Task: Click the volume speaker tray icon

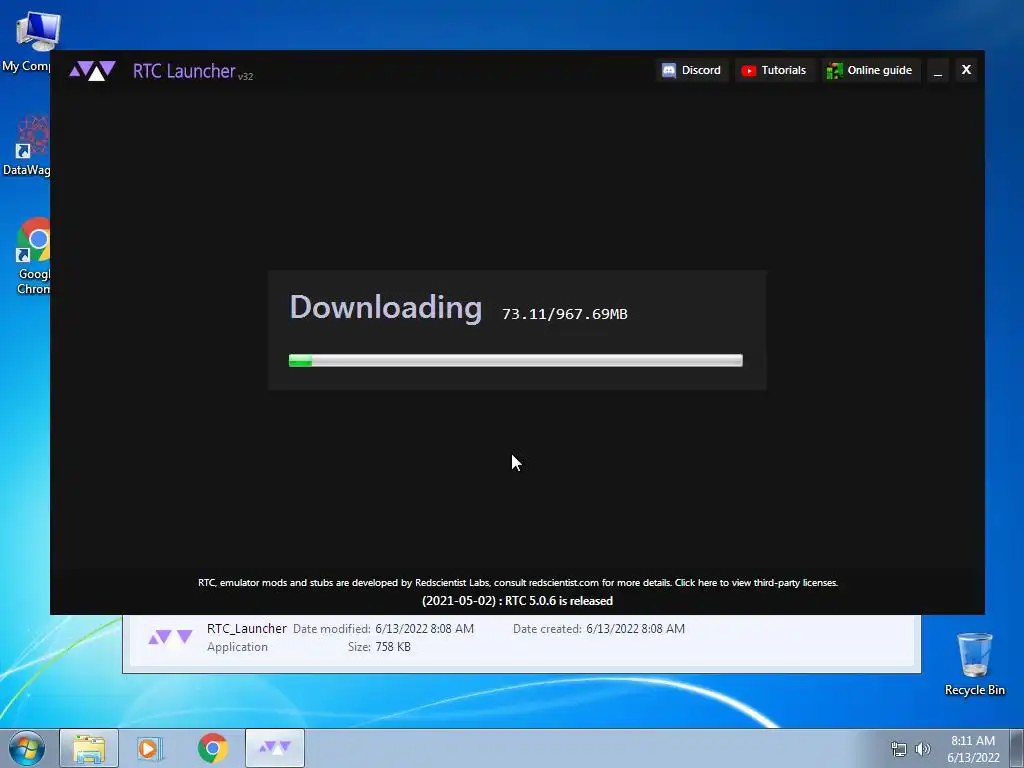Action: coord(922,749)
